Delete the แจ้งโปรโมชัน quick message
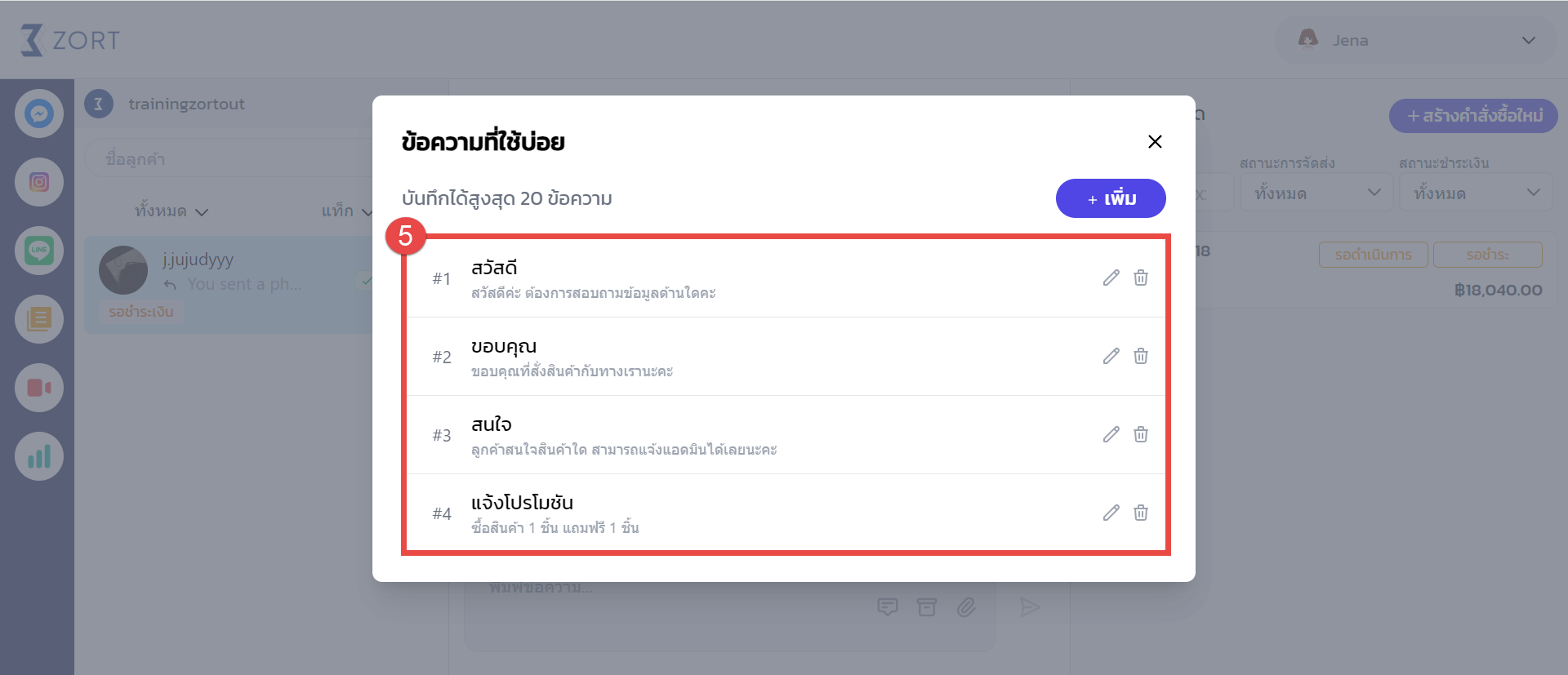Image resolution: width=1568 pixels, height=675 pixels. 1141,513
